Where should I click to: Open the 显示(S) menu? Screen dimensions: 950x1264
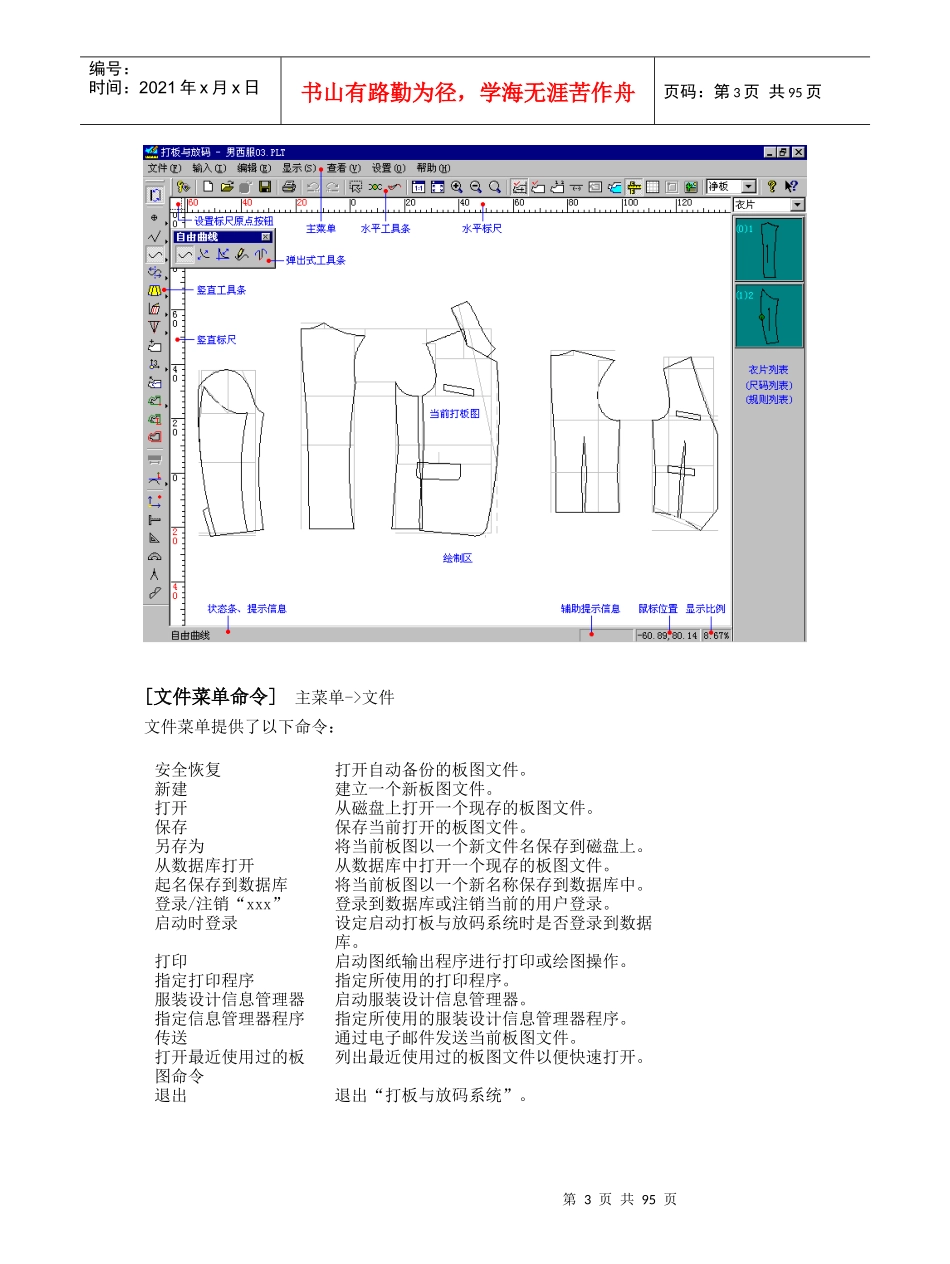click(x=299, y=168)
